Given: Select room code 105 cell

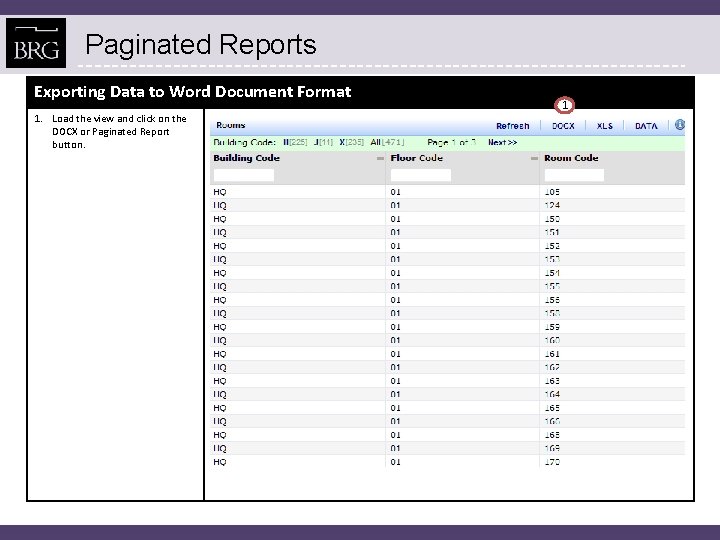Looking at the screenshot, I should tap(552, 192).
